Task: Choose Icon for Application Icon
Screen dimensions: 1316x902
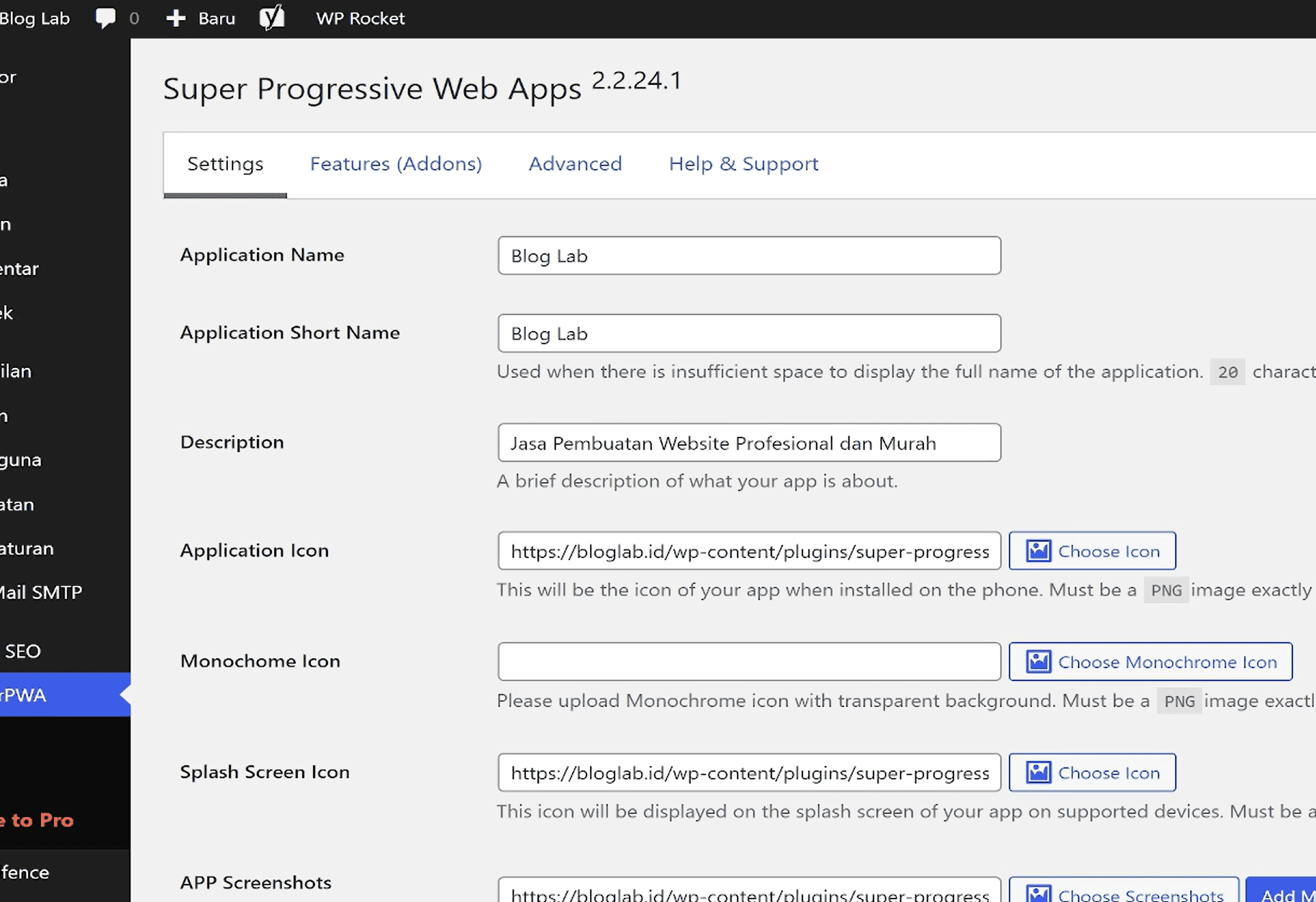Action: click(x=1092, y=551)
